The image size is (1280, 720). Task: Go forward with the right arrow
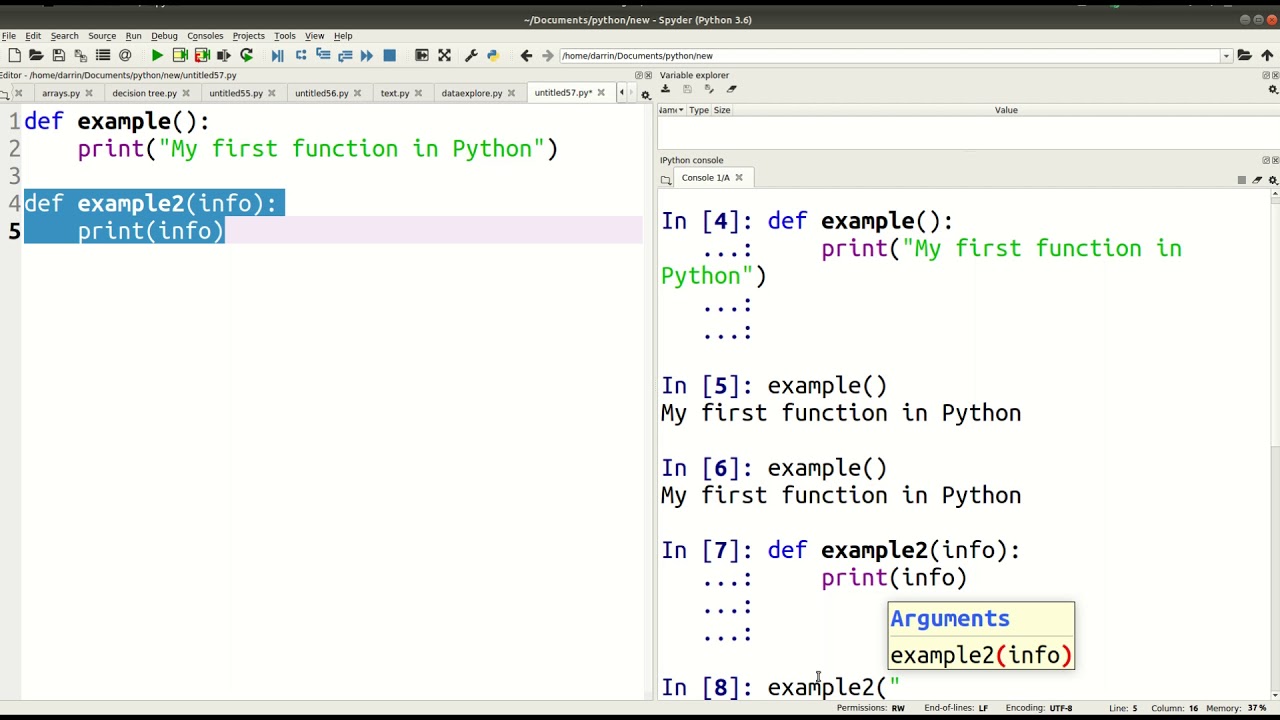(547, 56)
